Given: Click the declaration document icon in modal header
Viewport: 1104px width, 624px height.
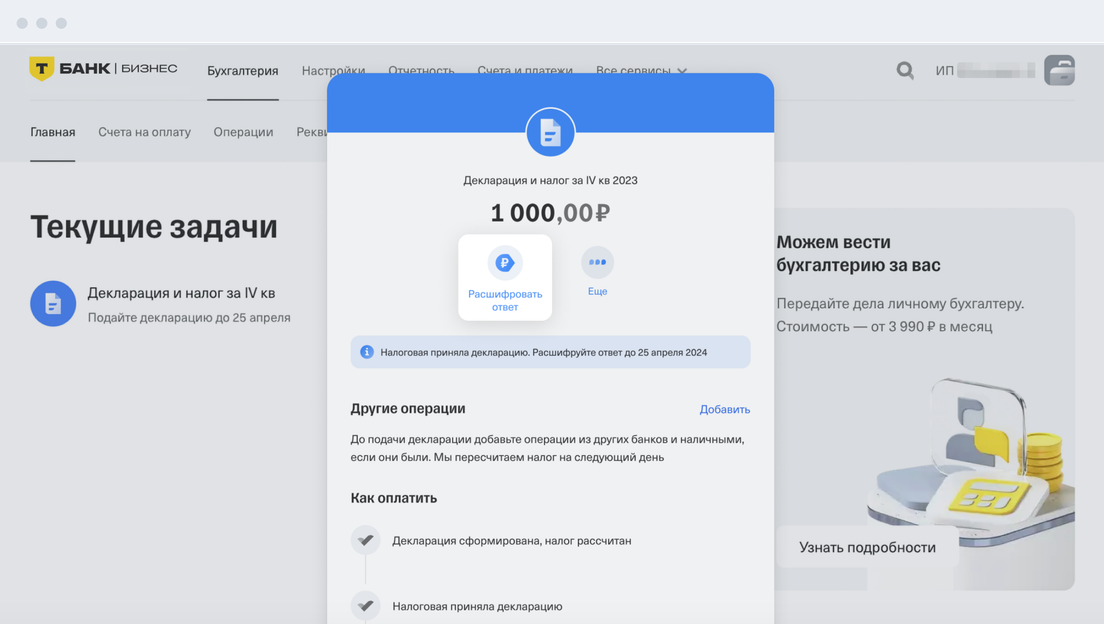Looking at the screenshot, I should point(550,132).
